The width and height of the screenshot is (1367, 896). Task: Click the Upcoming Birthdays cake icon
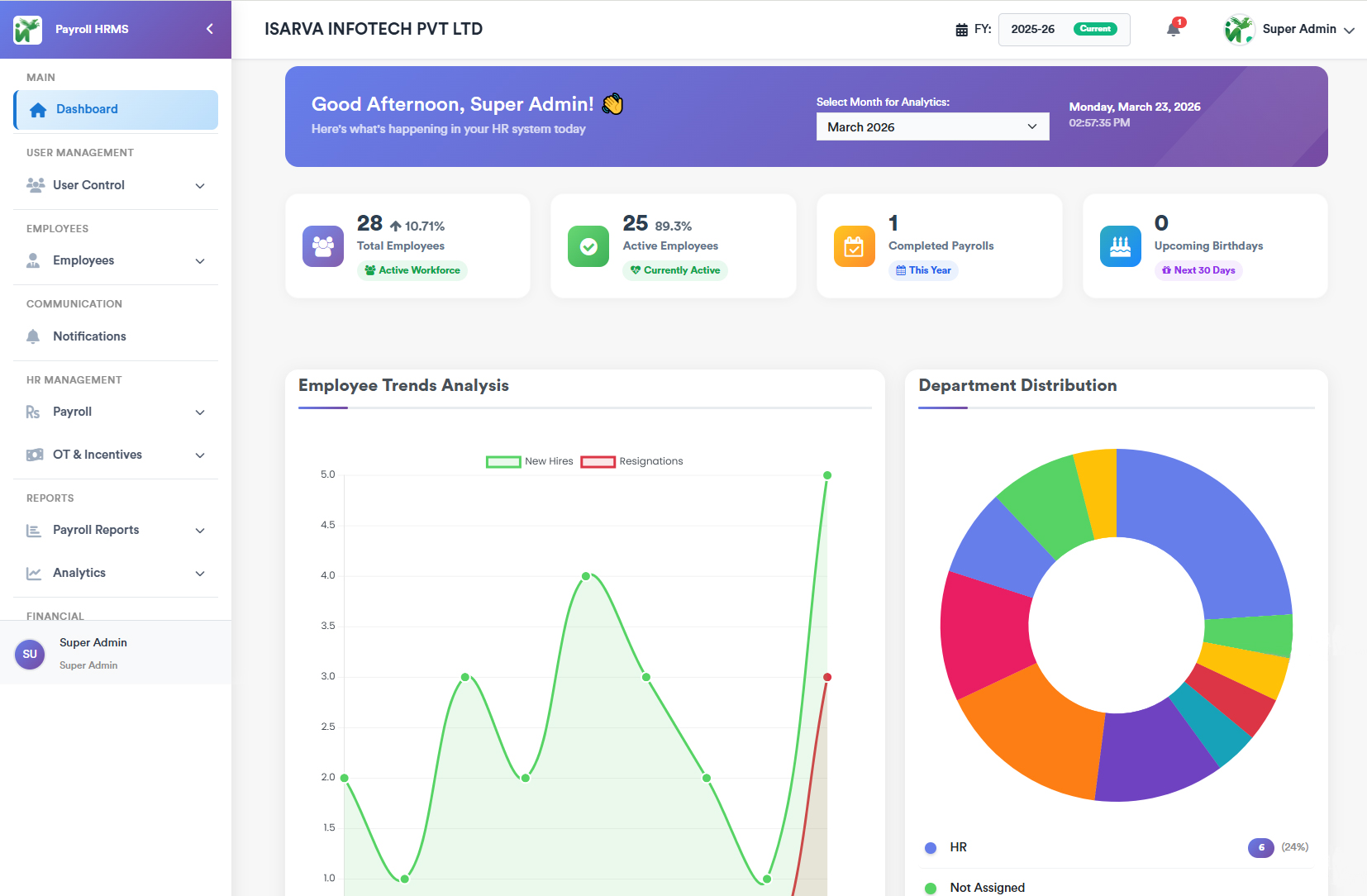point(1120,246)
